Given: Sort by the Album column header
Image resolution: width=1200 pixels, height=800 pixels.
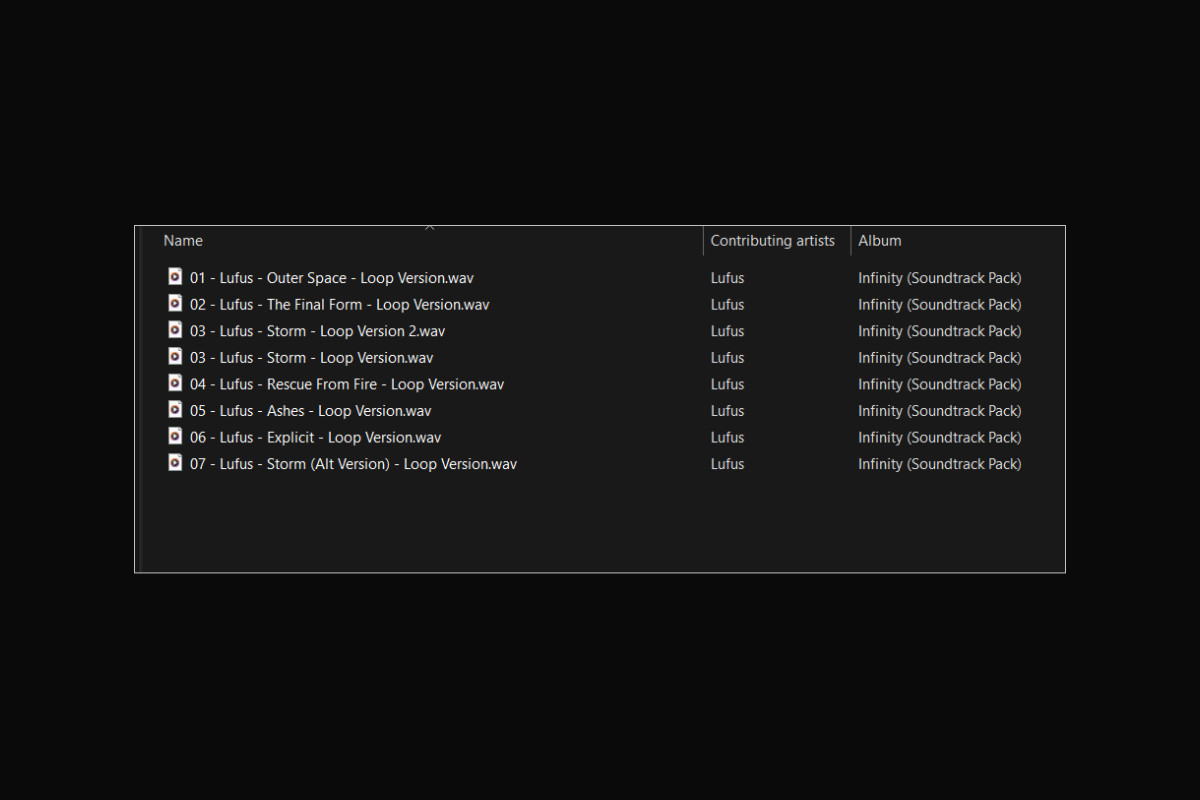Looking at the screenshot, I should [x=880, y=241].
